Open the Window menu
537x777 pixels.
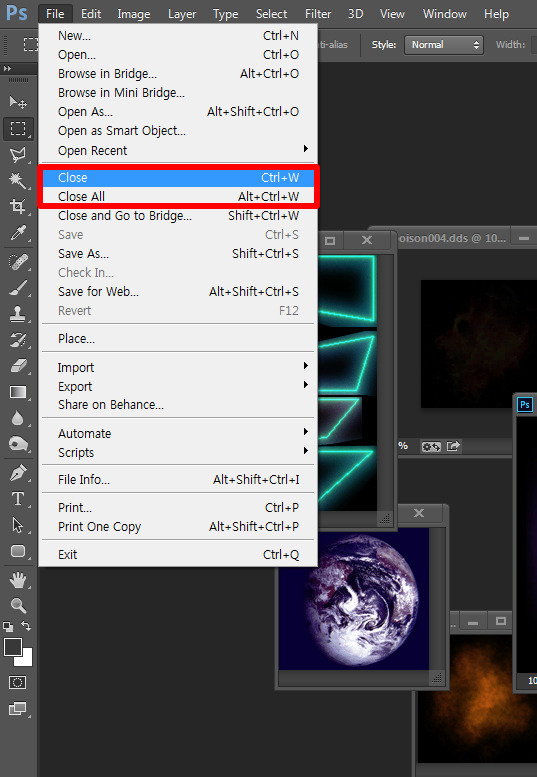(445, 14)
